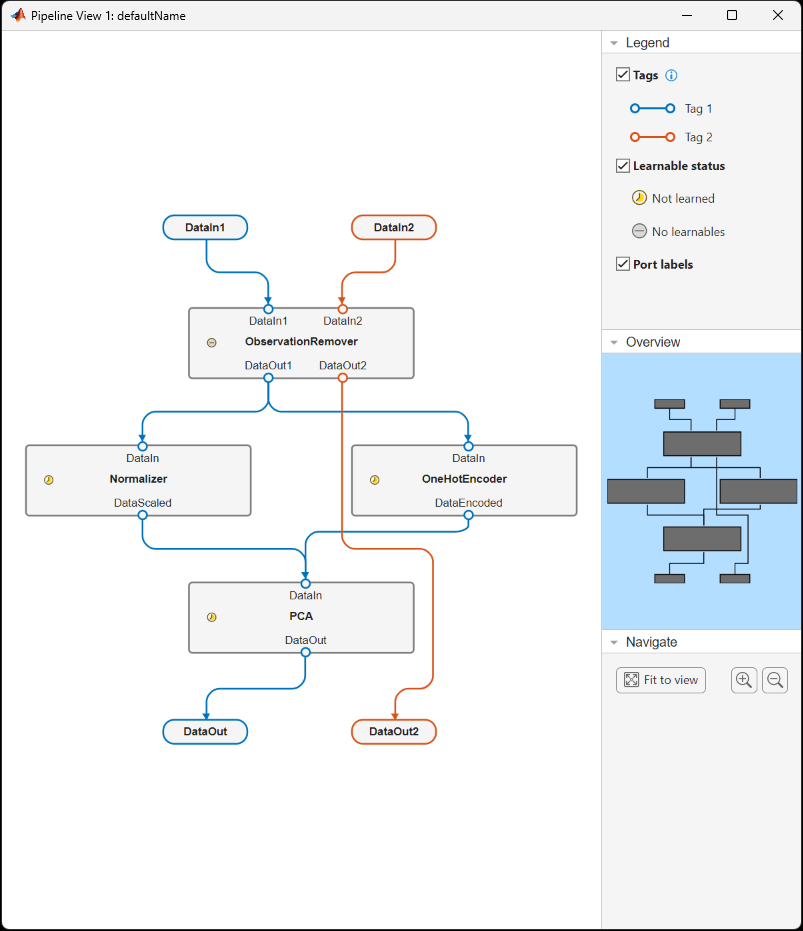Click the Overview minimap thumbnail
The width and height of the screenshot is (803, 931).
(701, 490)
